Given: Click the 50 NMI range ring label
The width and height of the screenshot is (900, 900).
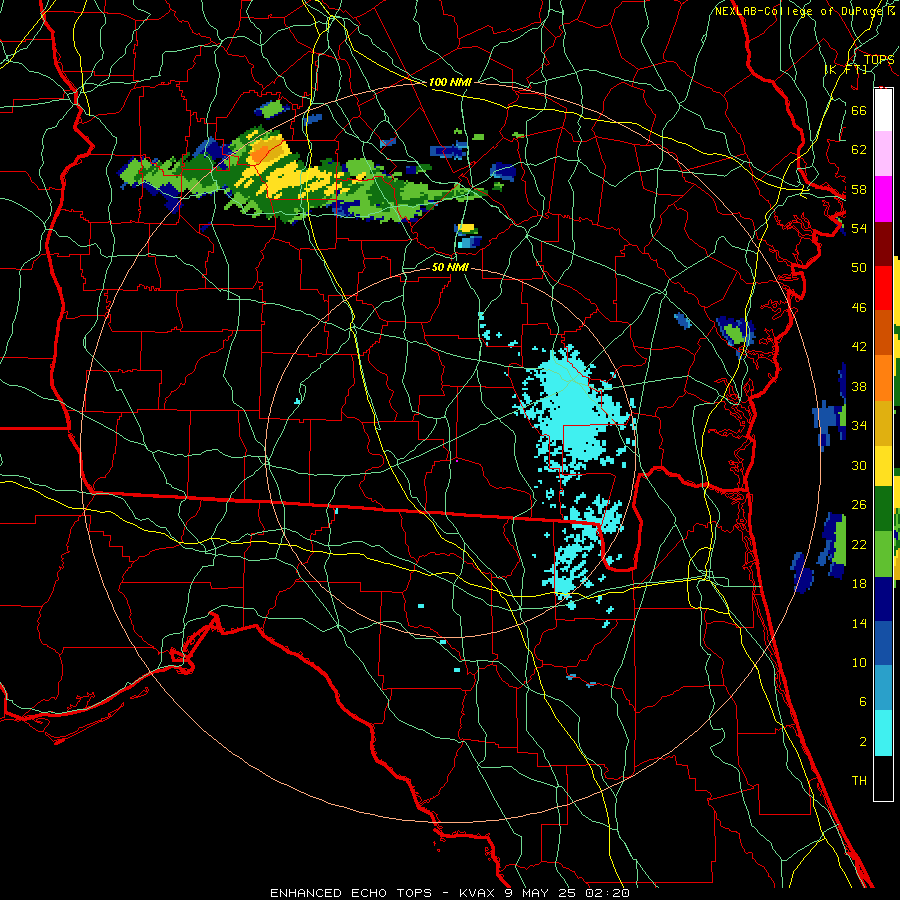Looking at the screenshot, I should (450, 267).
